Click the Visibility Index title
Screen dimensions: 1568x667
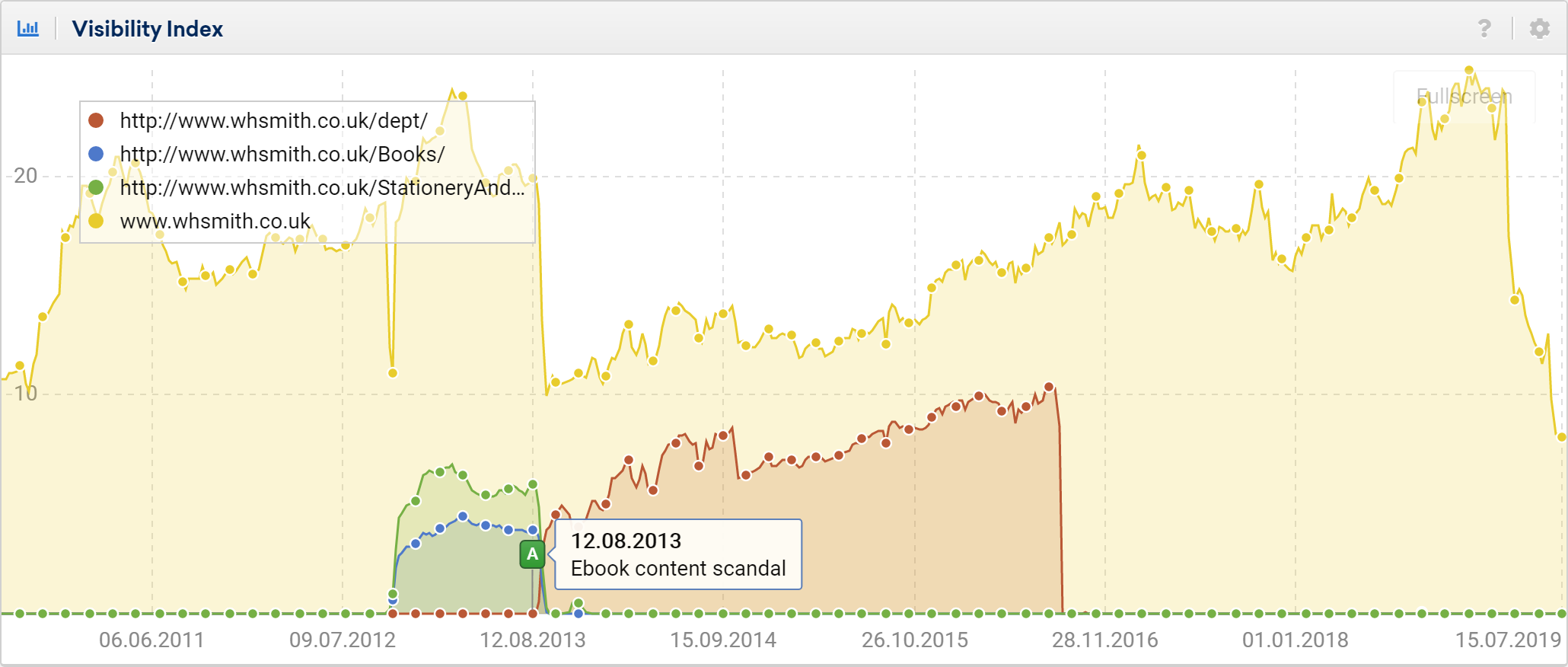(147, 29)
